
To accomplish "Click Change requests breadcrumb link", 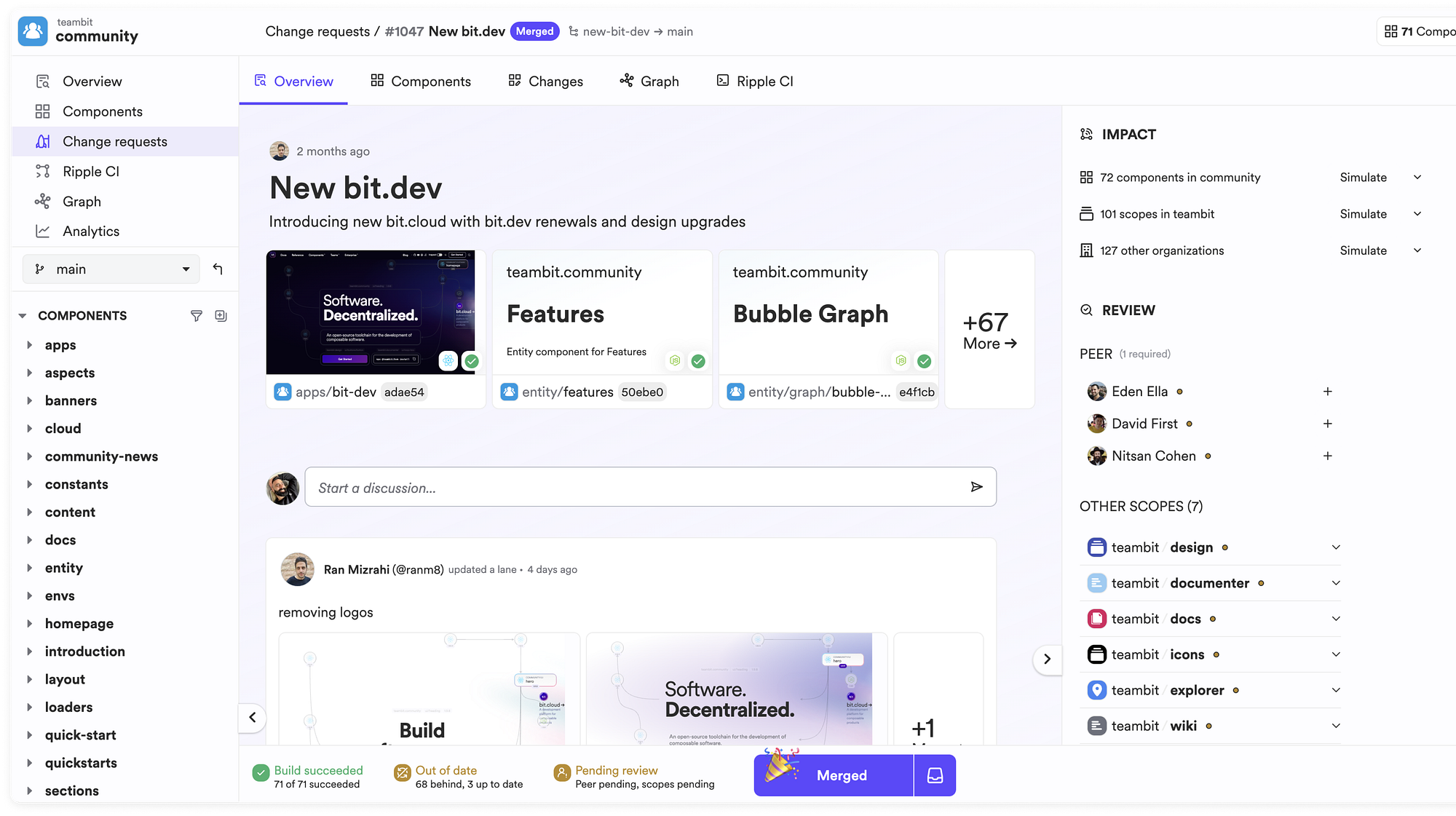I will [317, 31].
